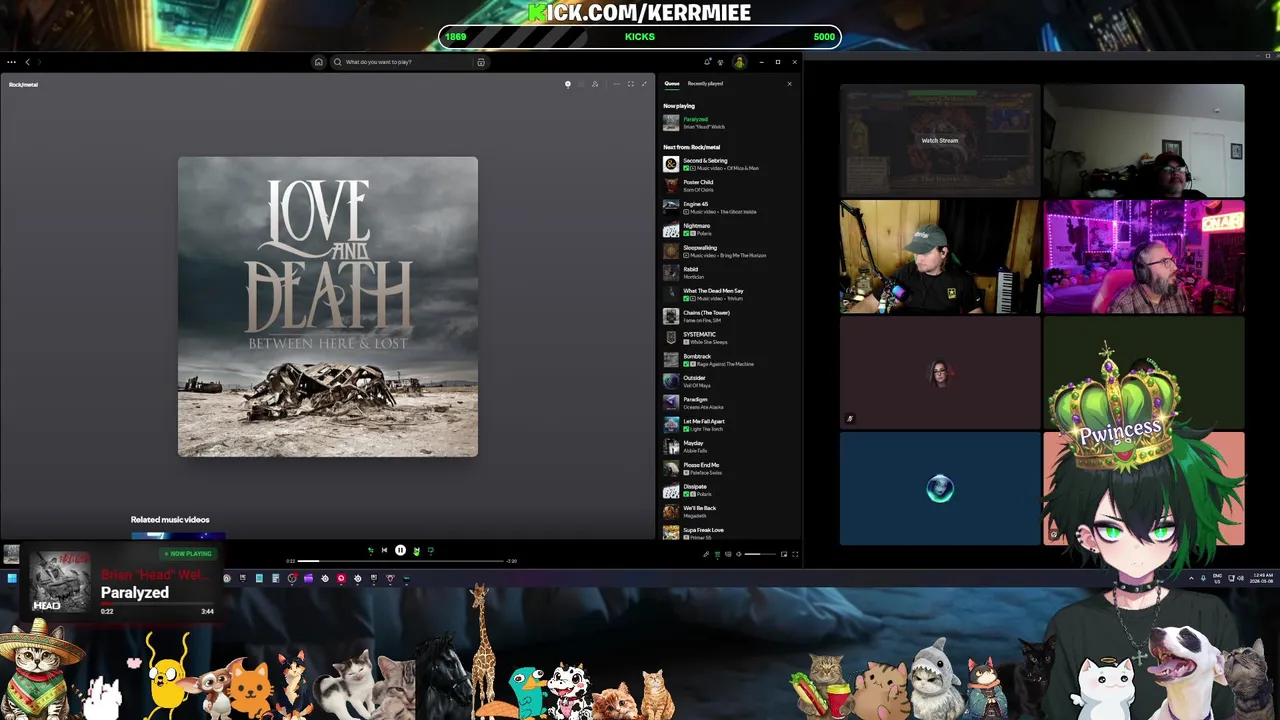The width and height of the screenshot is (1280, 720).
Task: Skip to previous track
Action: [x=384, y=550]
